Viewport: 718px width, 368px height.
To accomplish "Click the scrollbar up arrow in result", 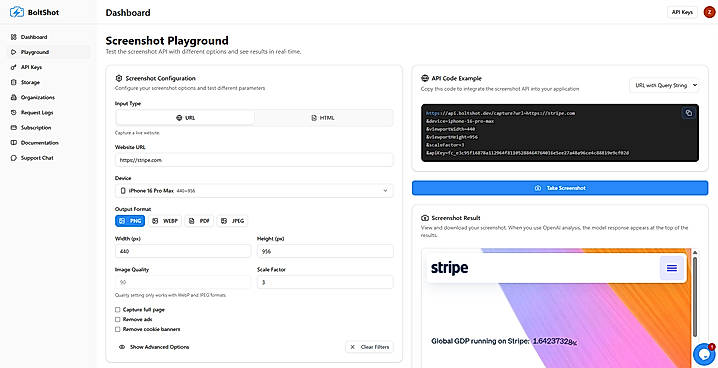I will [695, 252].
